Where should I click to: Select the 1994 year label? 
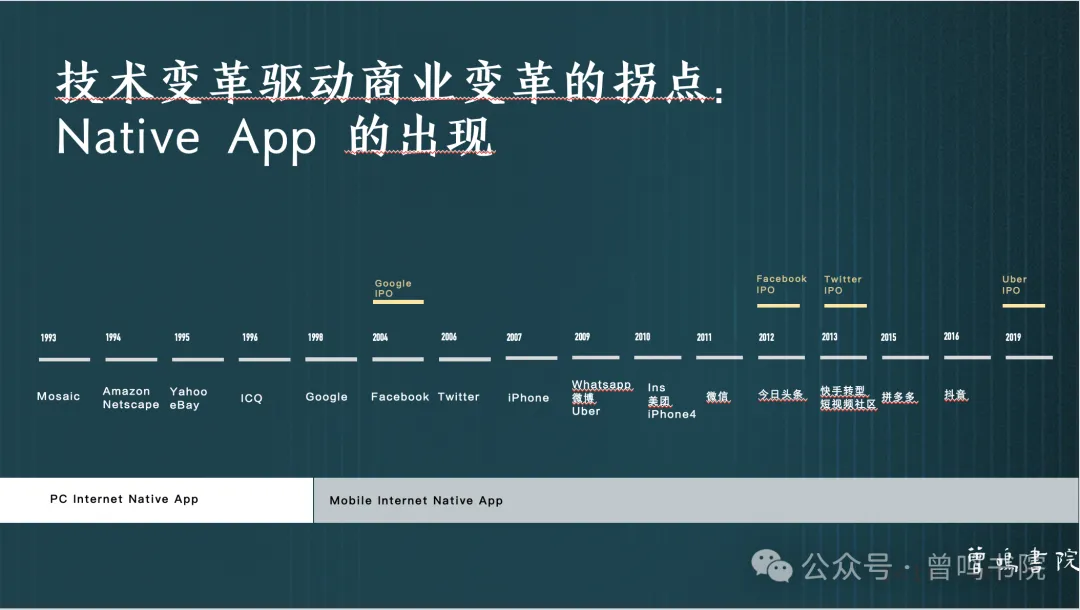pos(113,337)
